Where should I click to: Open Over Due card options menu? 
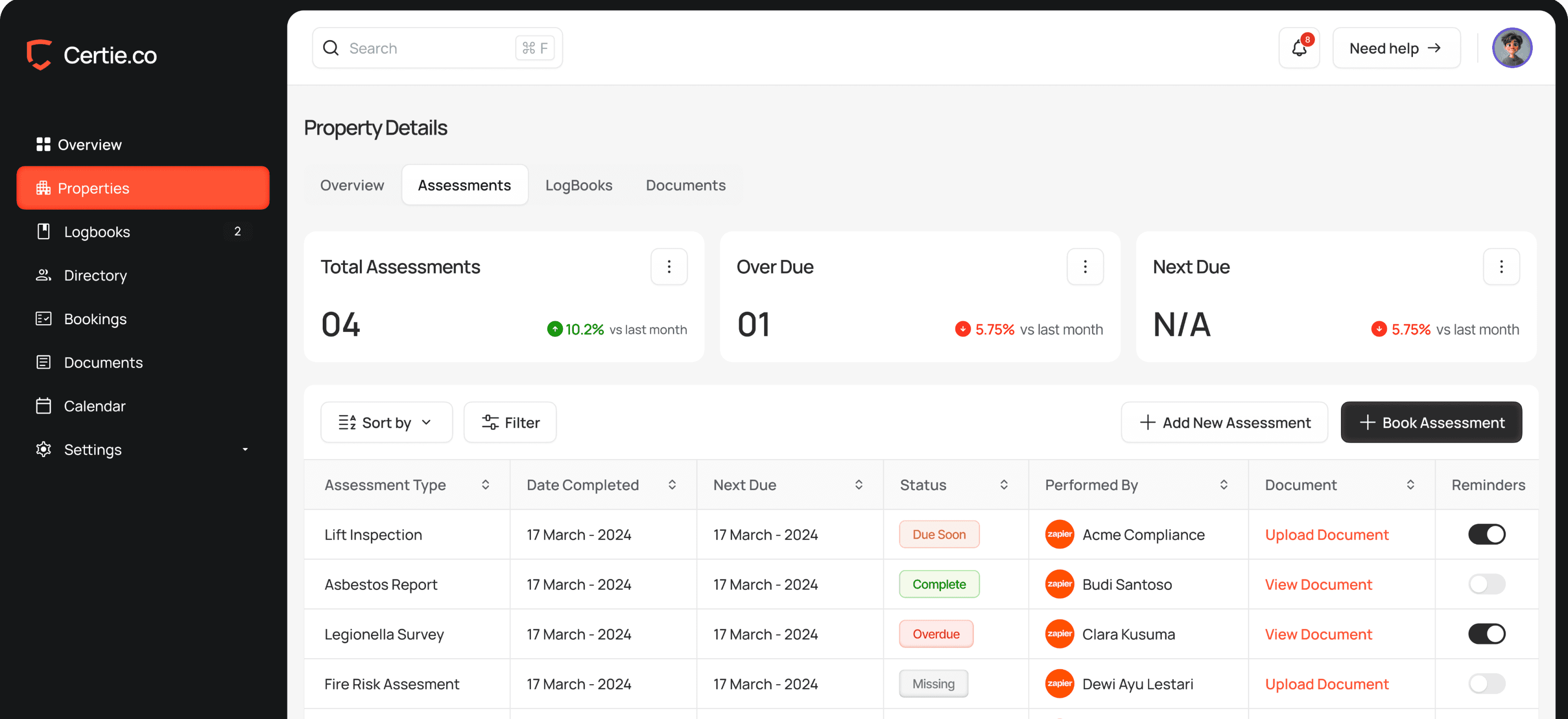tap(1084, 267)
